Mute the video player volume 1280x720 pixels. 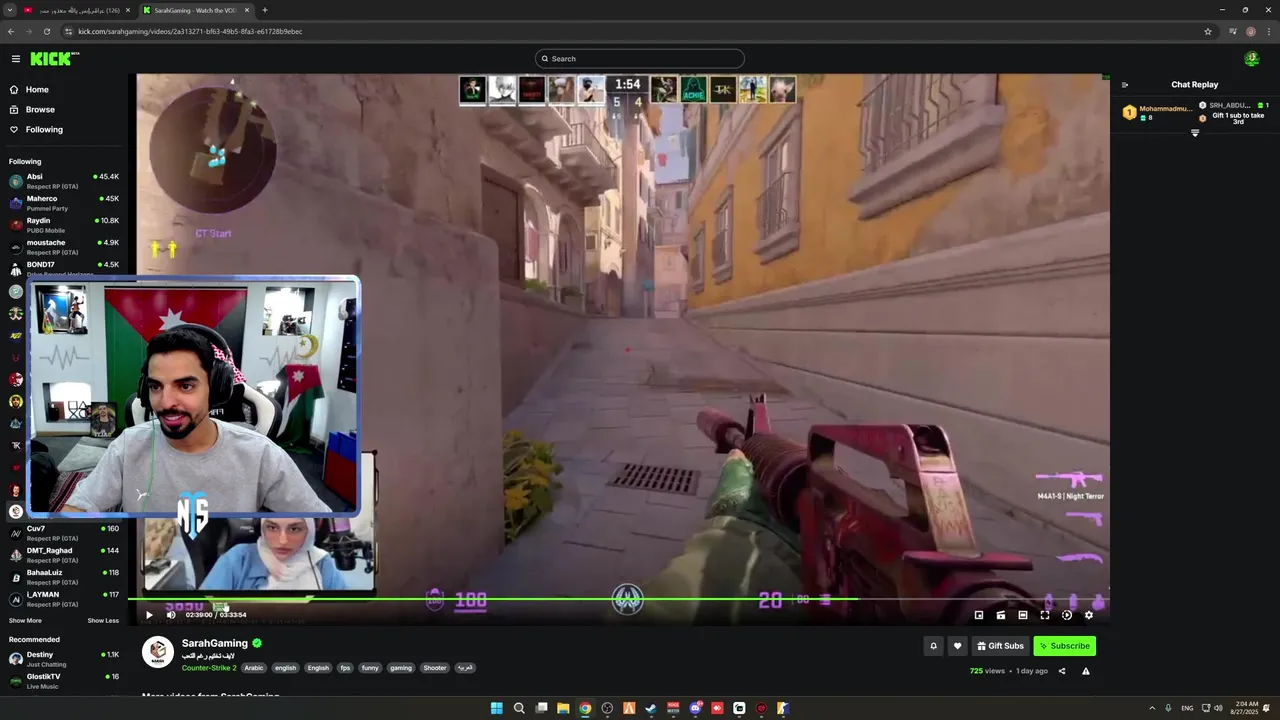coord(171,615)
